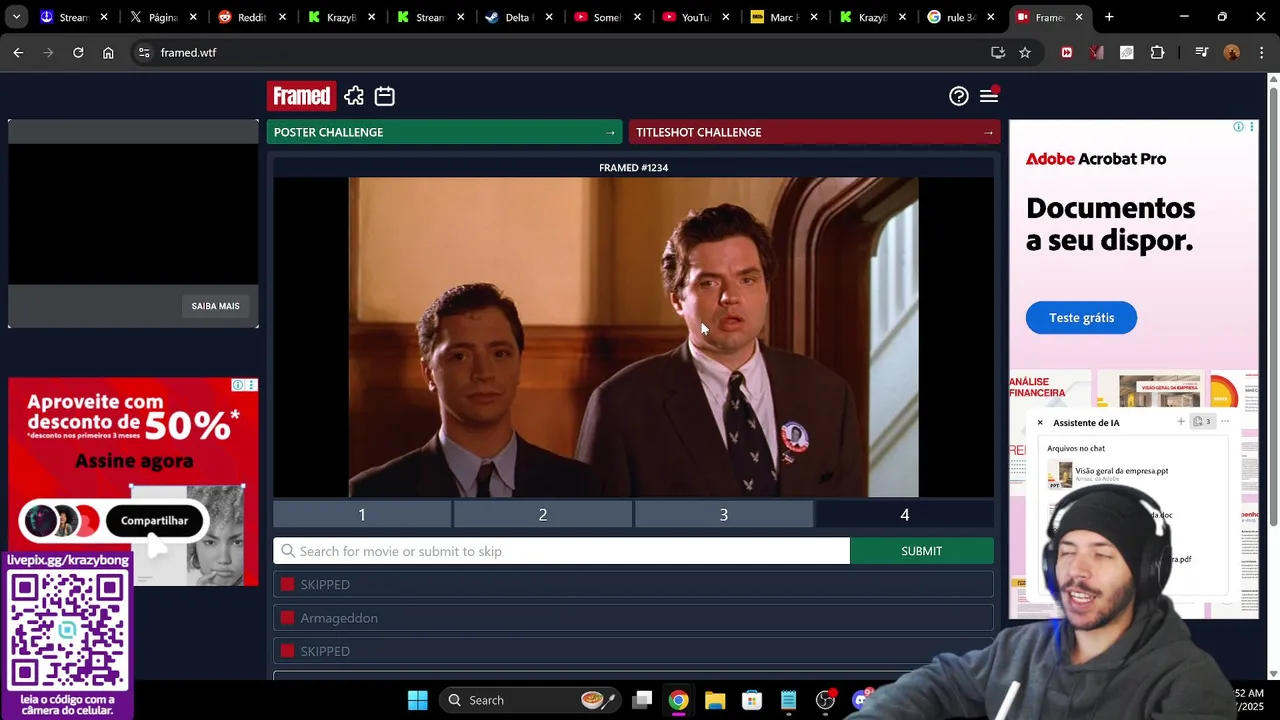Image resolution: width=1280 pixels, height=720 pixels.
Task: Open the calendar archive icon
Action: [385, 96]
